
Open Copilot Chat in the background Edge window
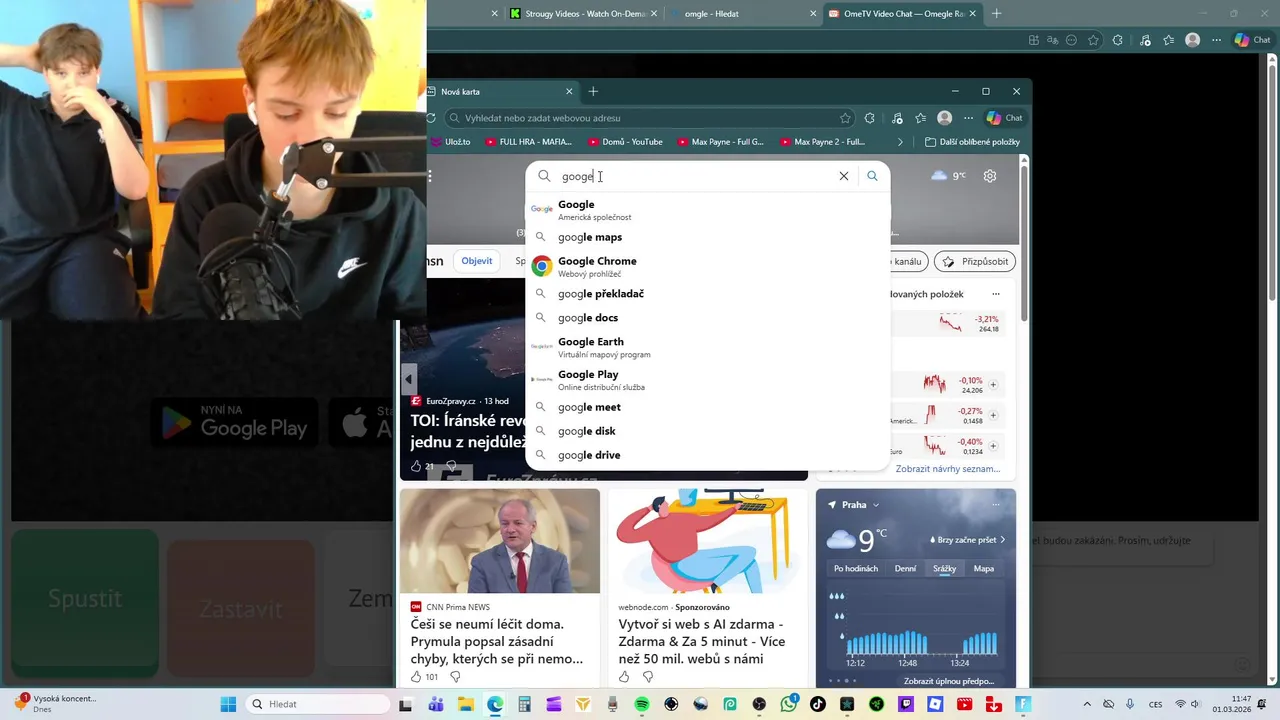tap(1253, 40)
